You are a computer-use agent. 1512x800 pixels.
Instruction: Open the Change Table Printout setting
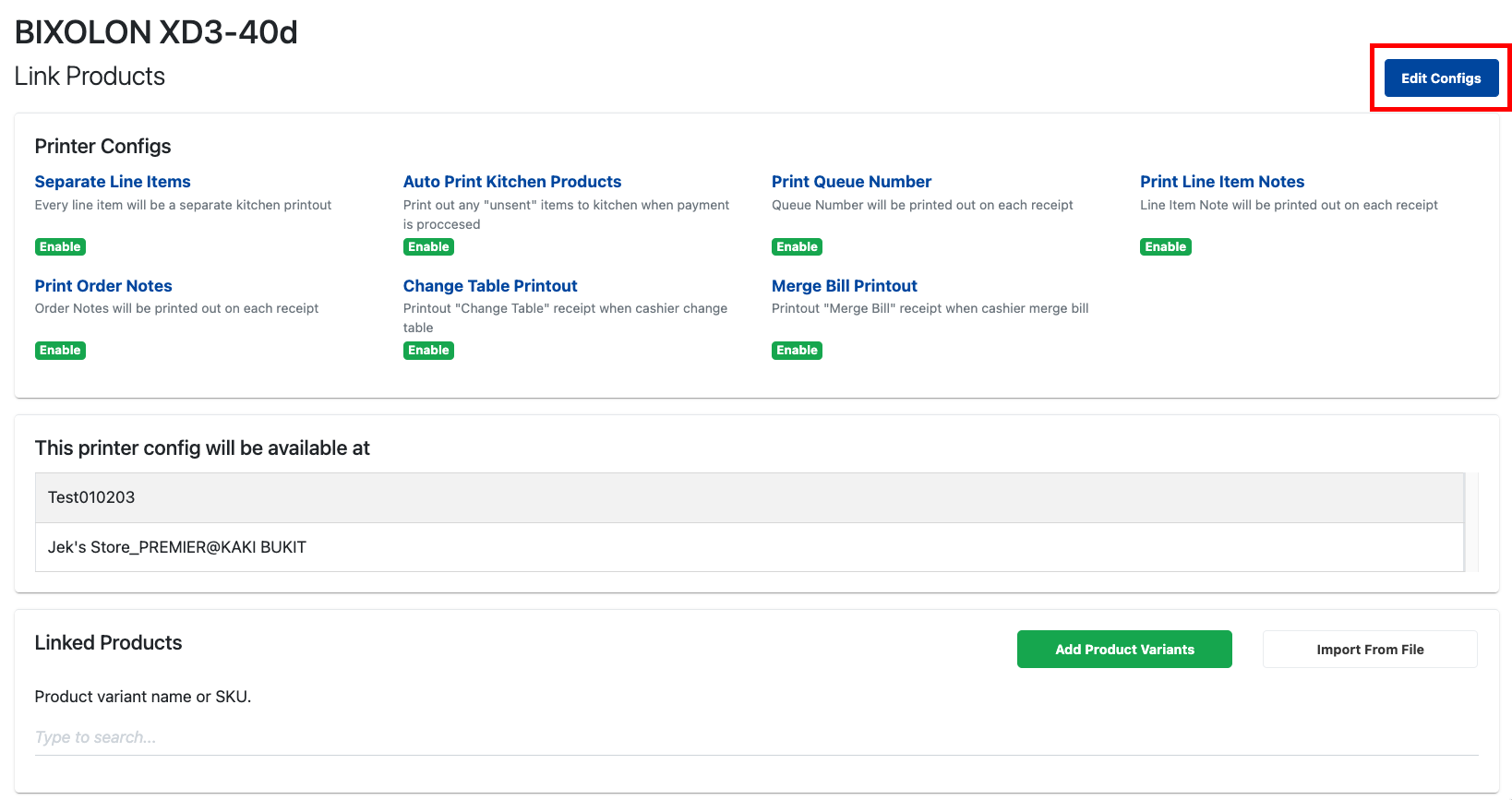coord(490,286)
